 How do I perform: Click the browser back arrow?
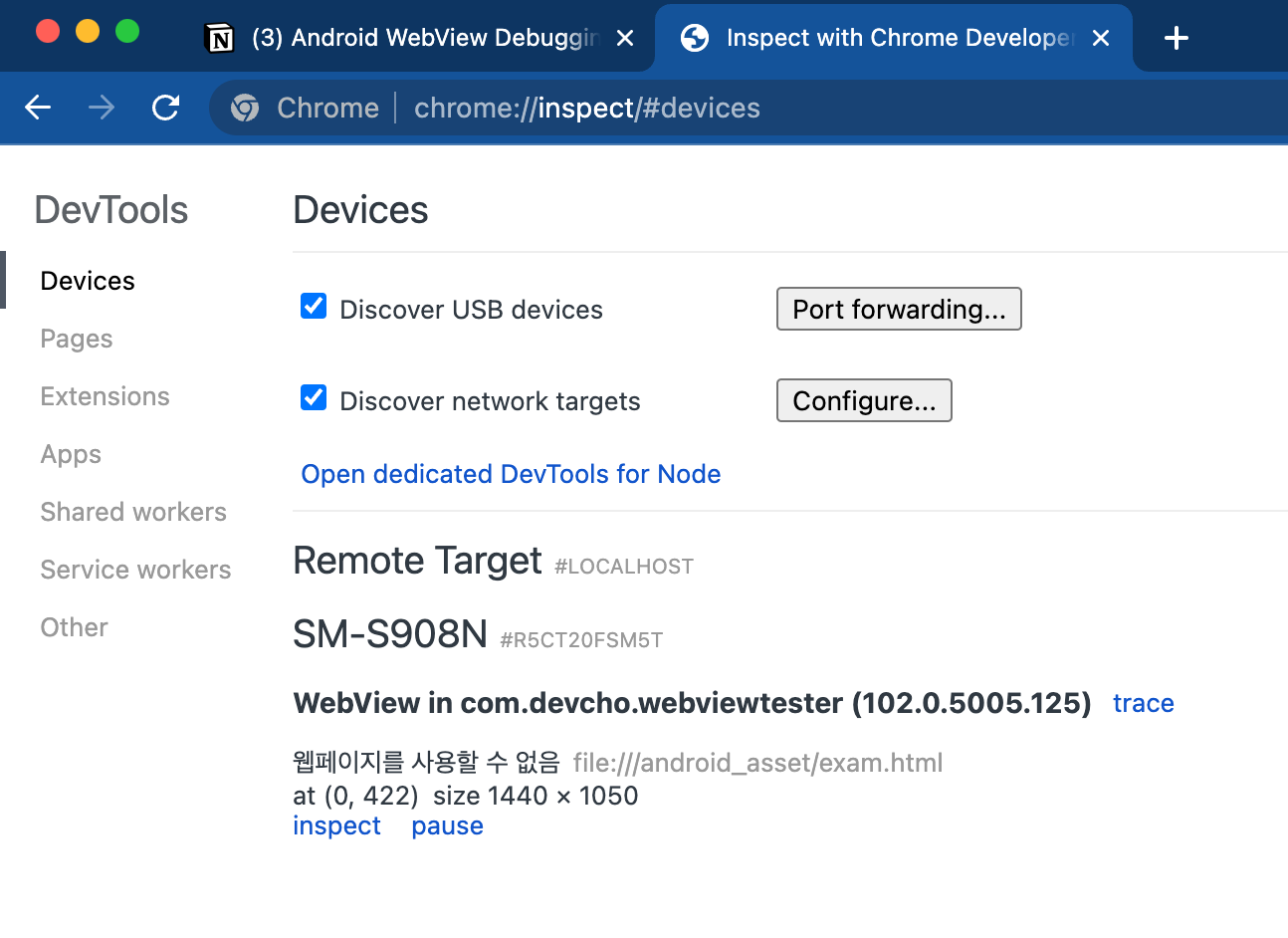(38, 108)
